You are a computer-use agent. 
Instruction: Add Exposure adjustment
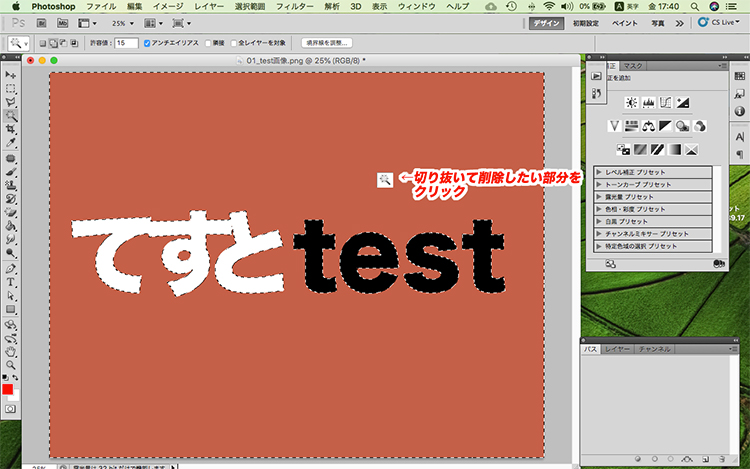[683, 102]
